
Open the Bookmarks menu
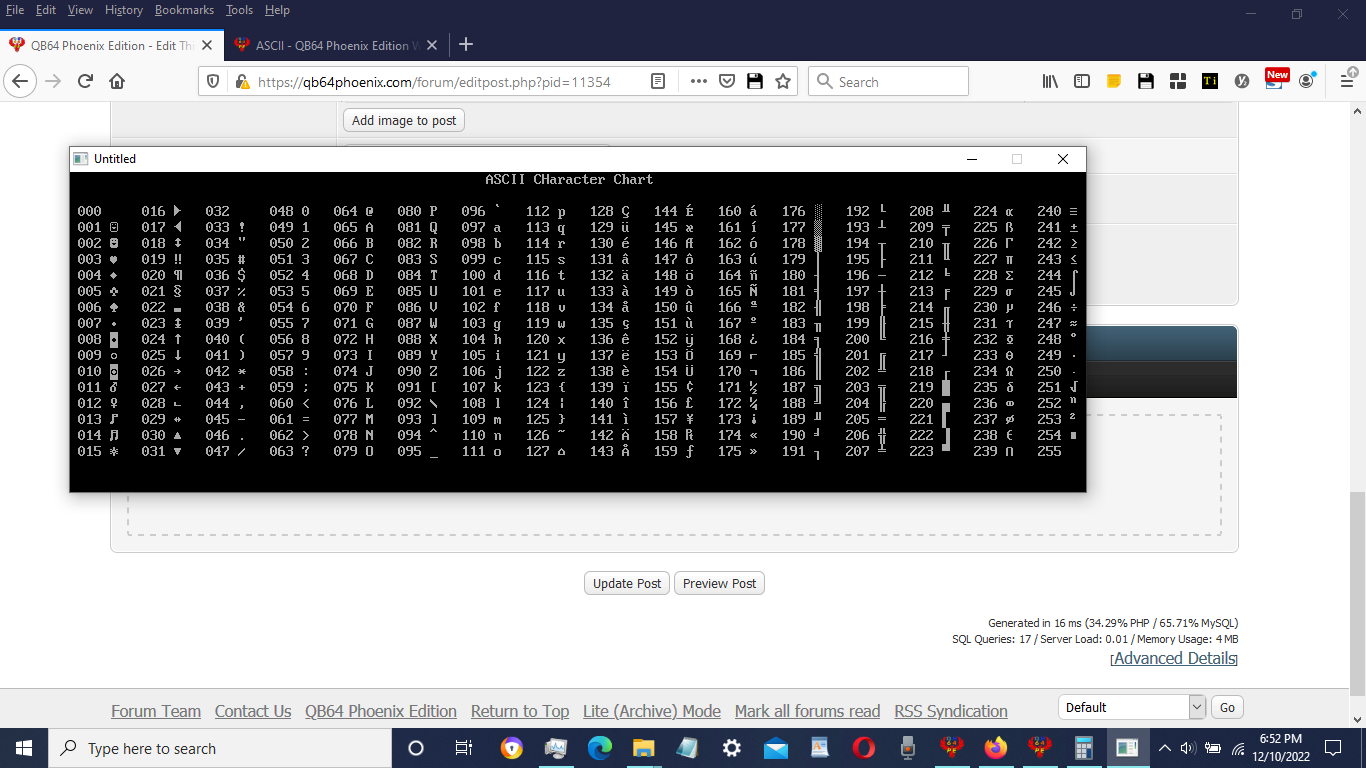(185, 10)
